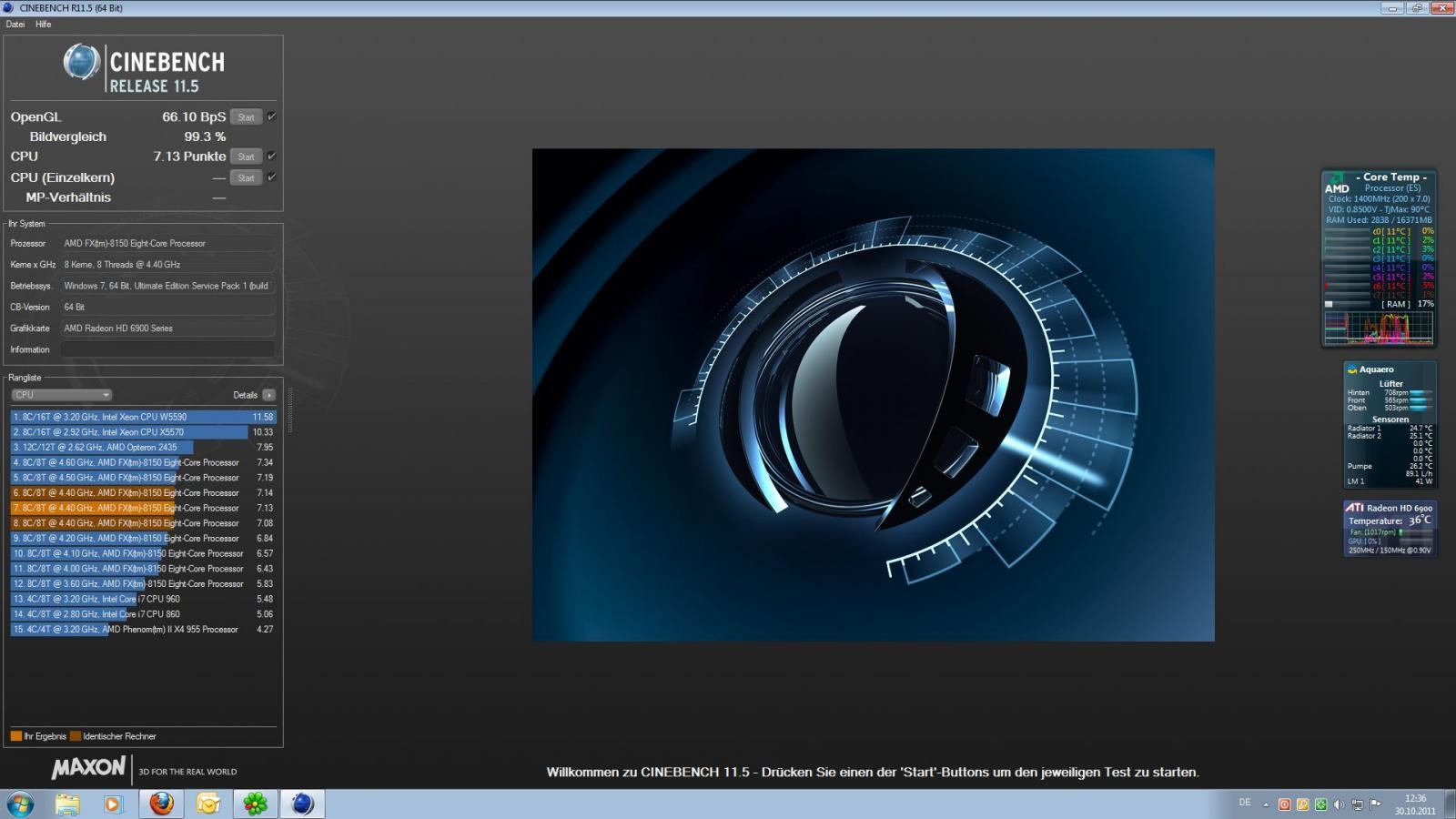Select the 4.50 GHz FX-8150 ranking row

point(143,478)
